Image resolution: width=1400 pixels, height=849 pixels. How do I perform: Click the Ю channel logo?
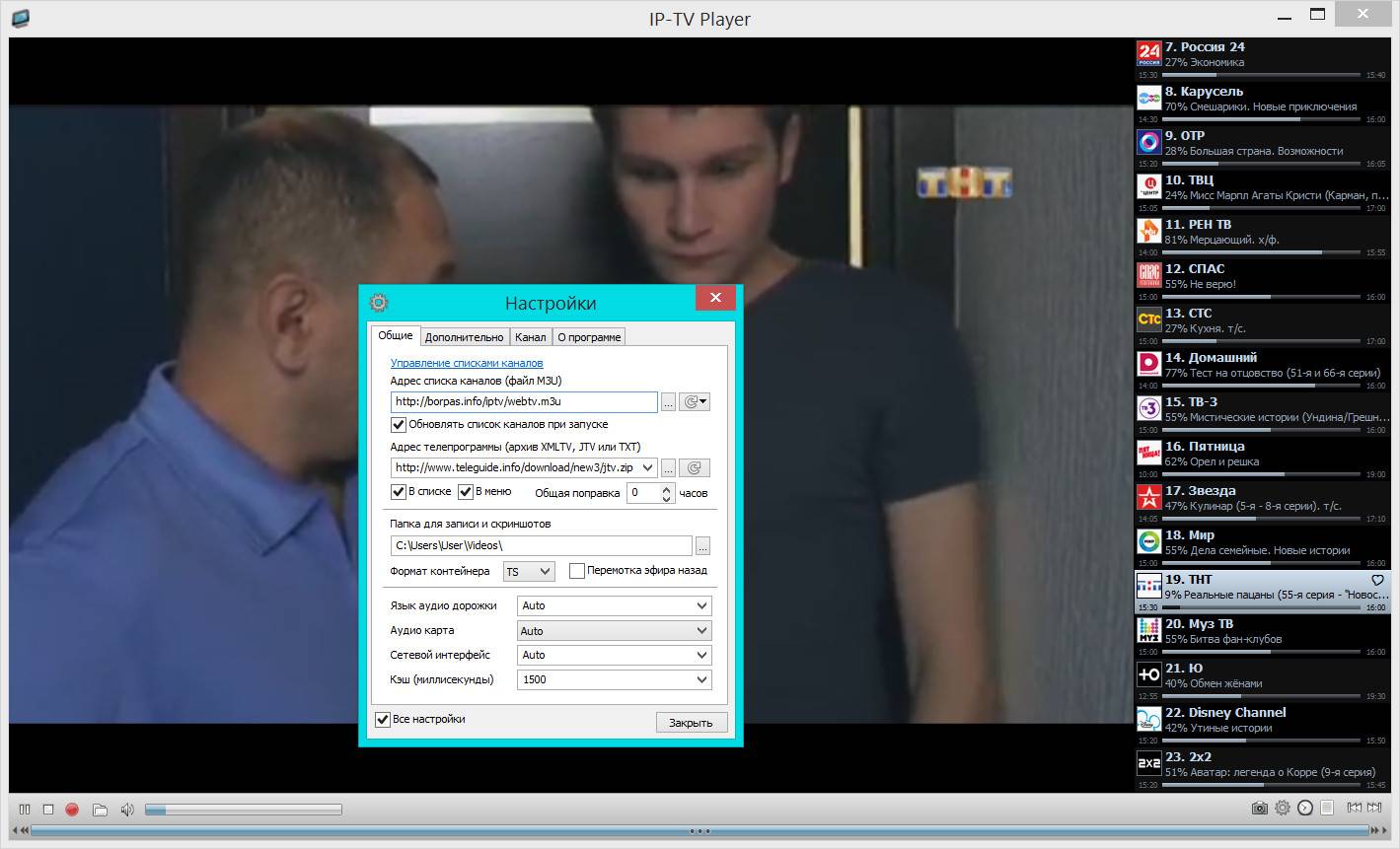1148,674
